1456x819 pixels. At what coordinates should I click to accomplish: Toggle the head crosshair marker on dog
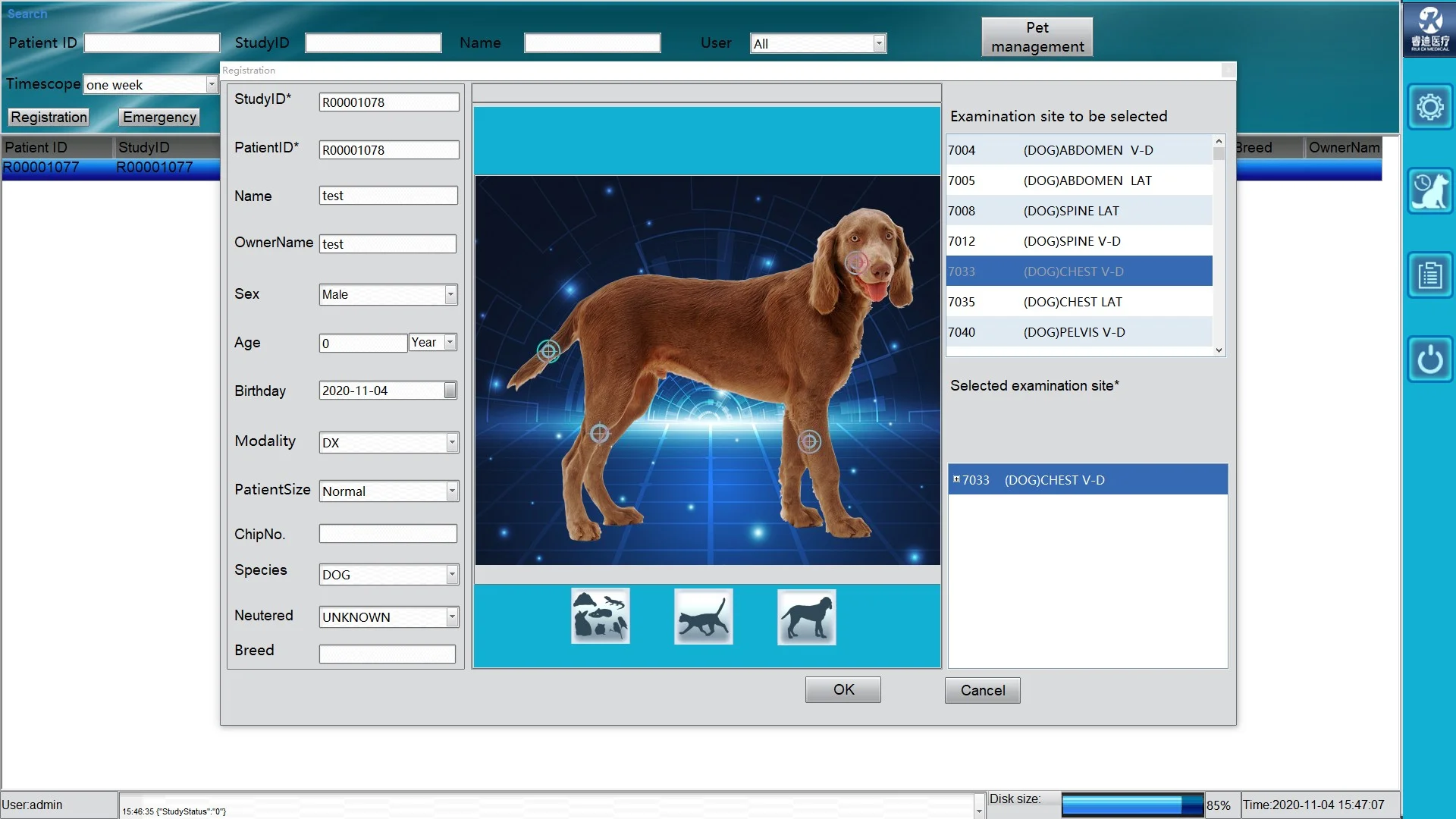pos(857,264)
